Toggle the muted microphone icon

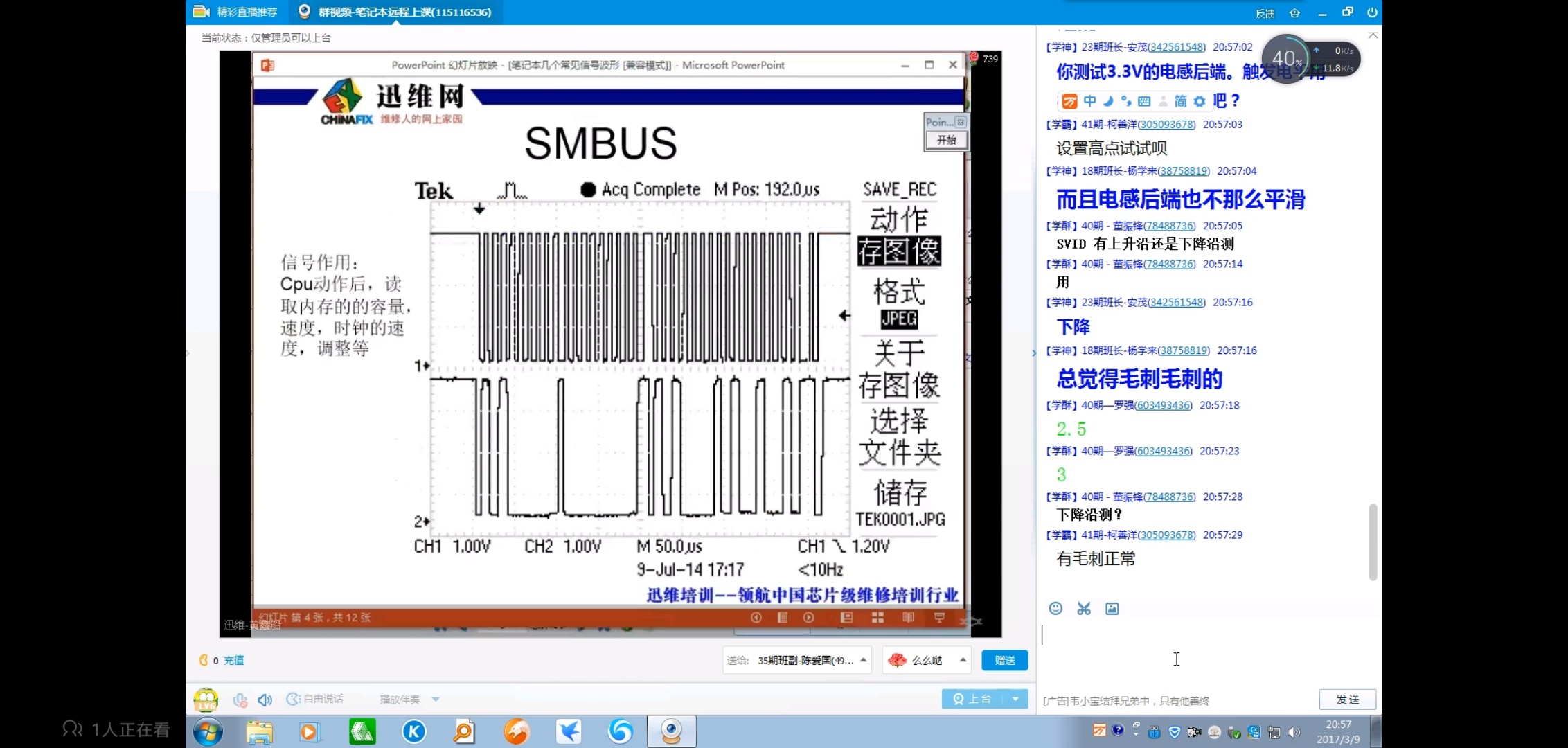pos(240,700)
